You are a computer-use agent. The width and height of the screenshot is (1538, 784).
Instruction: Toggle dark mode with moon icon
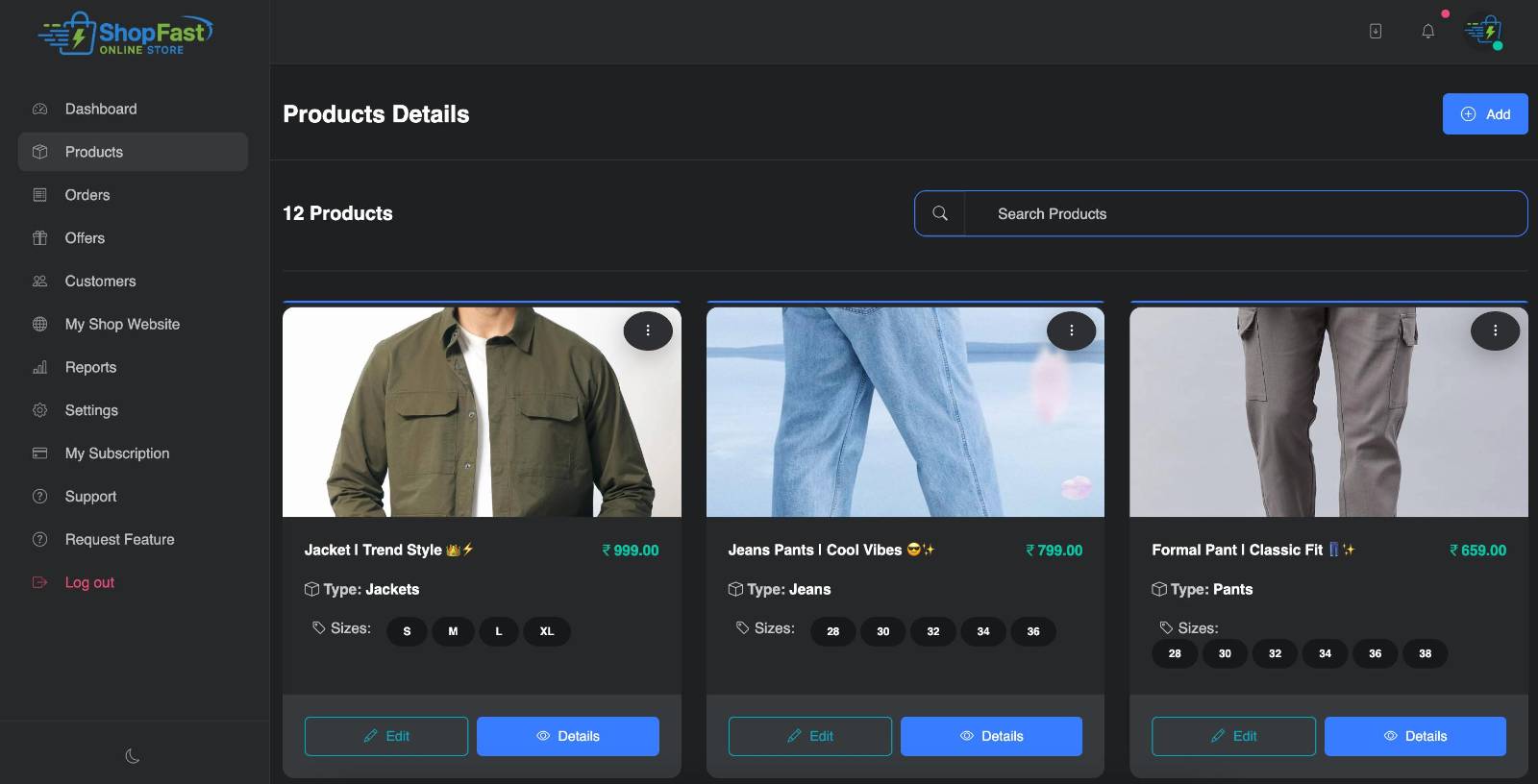[133, 756]
